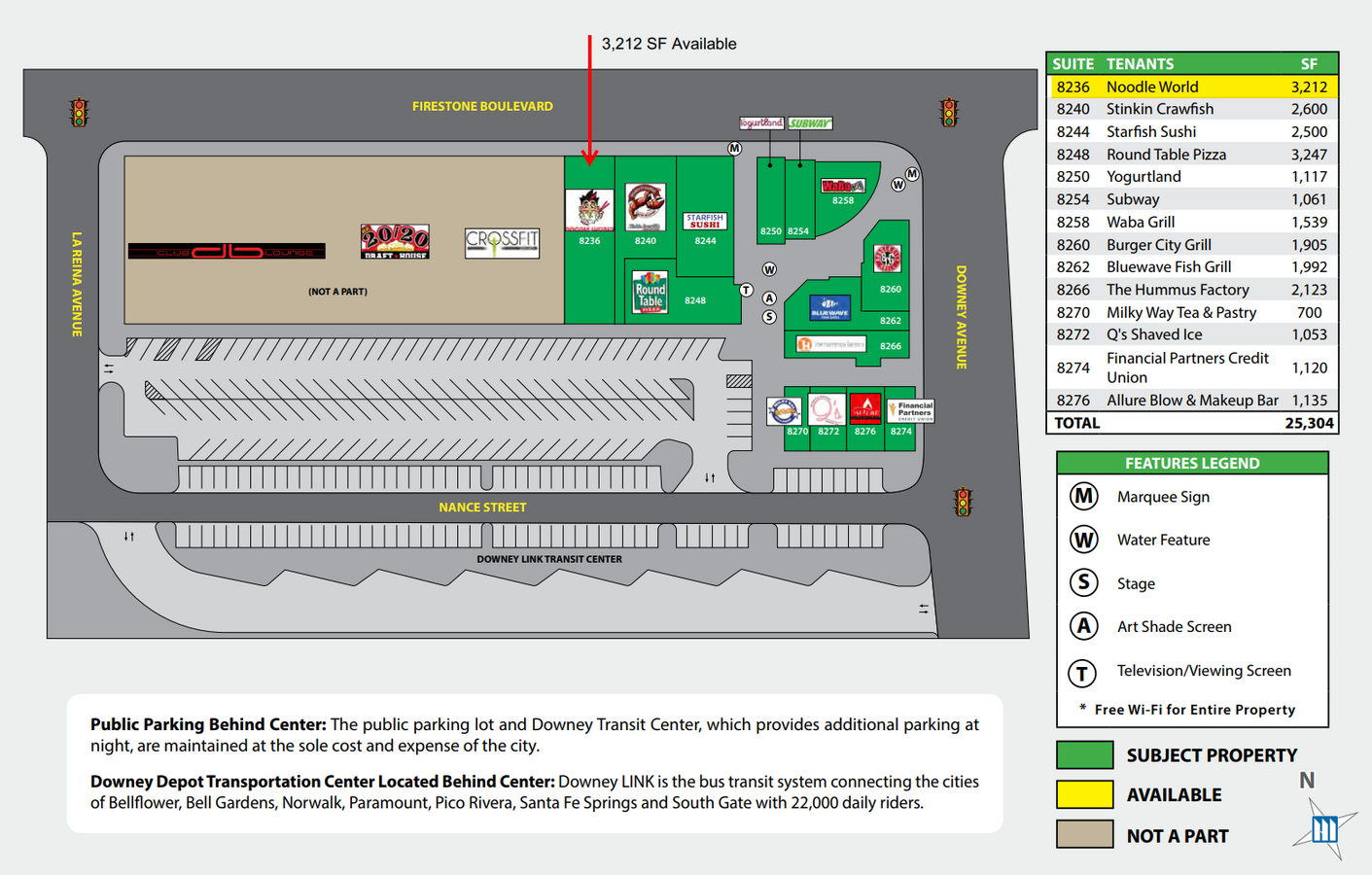The height and width of the screenshot is (875, 1372).
Task: Click the Club DB Lounge logo
Action: pos(227,252)
